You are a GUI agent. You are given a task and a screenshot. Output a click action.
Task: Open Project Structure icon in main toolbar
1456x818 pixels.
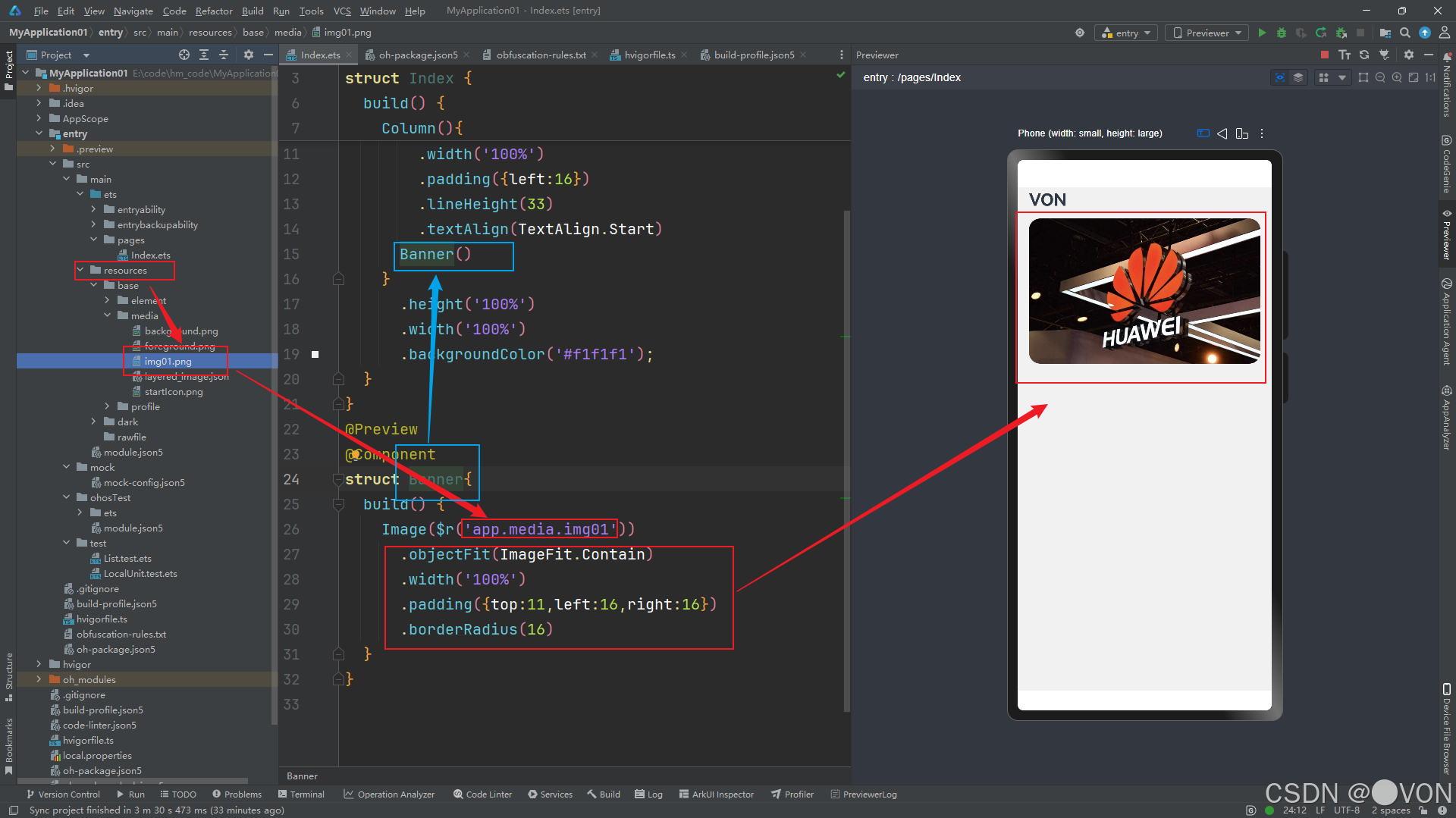[1385, 33]
